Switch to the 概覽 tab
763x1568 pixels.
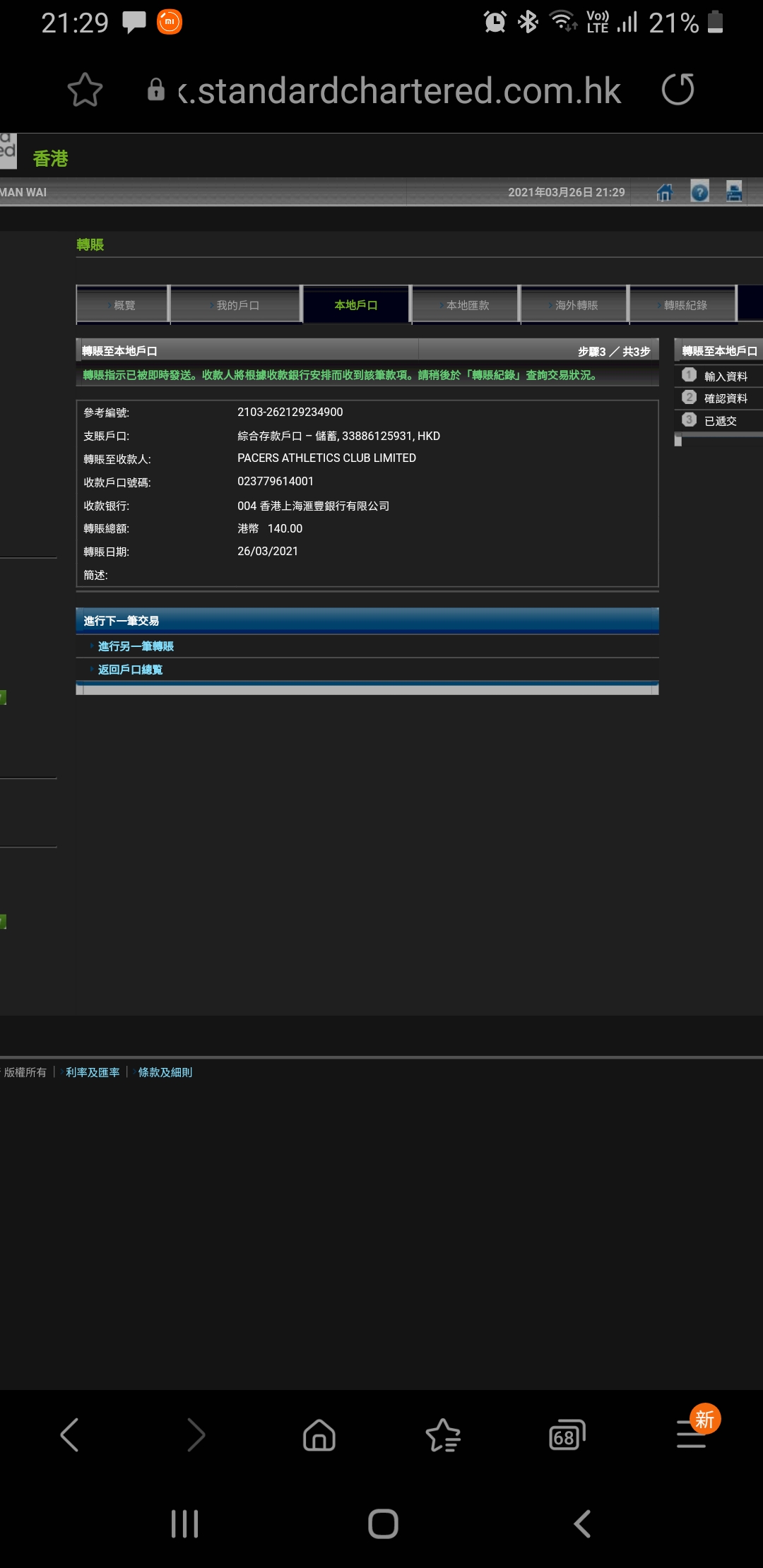[x=124, y=305]
